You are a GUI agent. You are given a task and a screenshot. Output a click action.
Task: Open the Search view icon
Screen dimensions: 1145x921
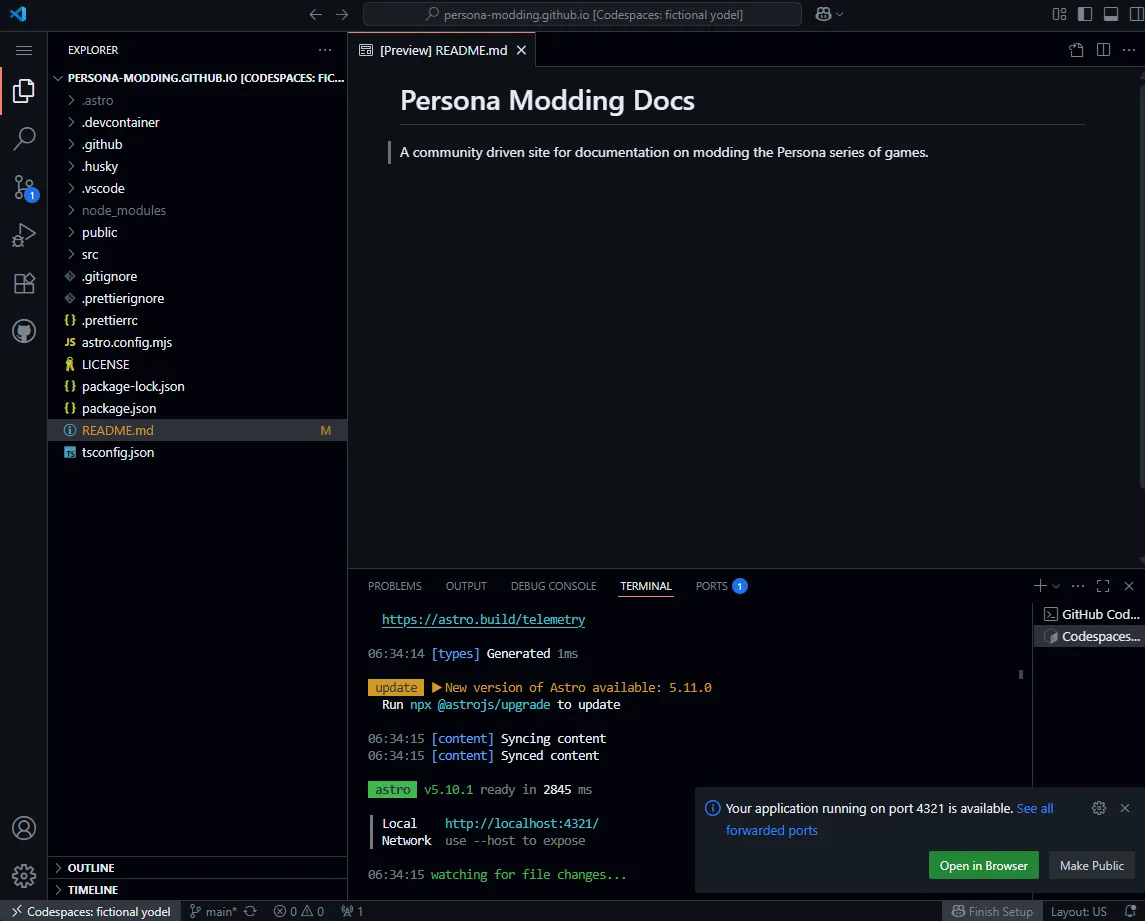[24, 139]
